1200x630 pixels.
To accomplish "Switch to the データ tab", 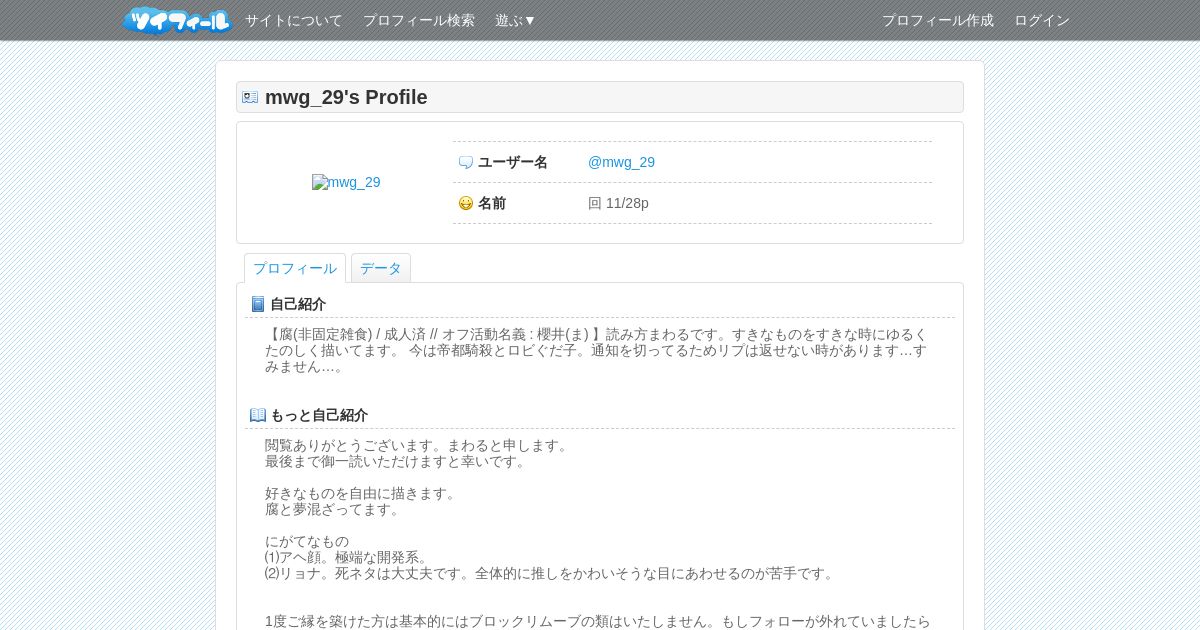I will [381, 268].
